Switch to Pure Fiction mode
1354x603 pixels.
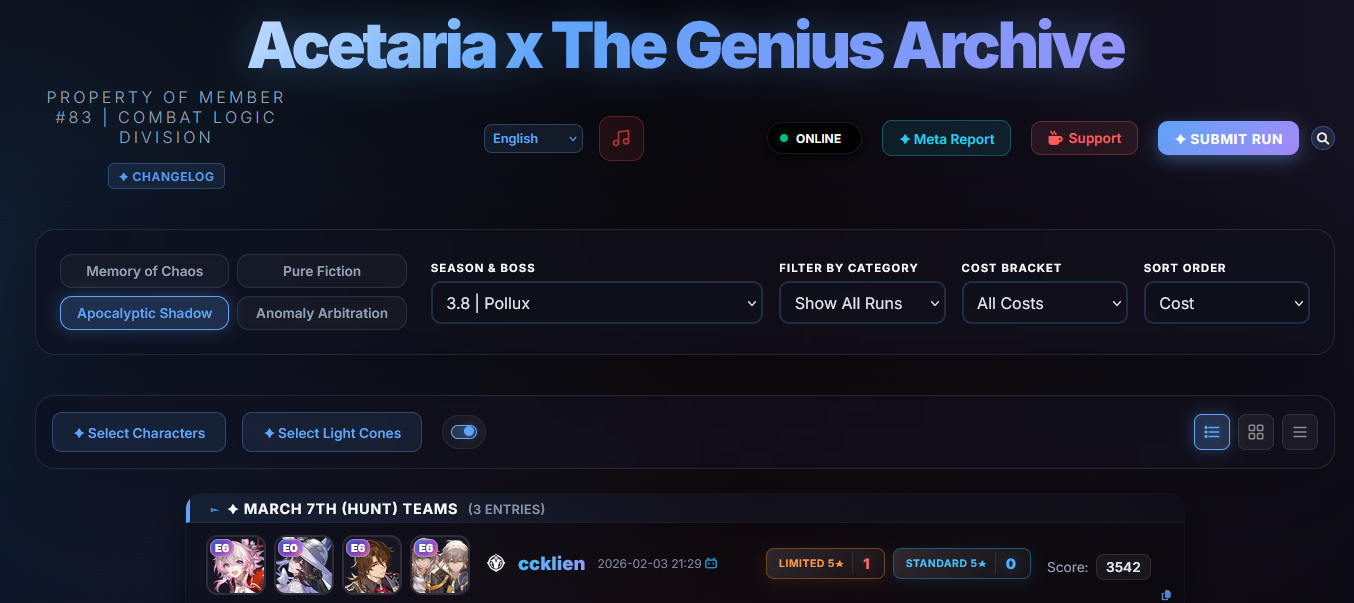point(322,271)
